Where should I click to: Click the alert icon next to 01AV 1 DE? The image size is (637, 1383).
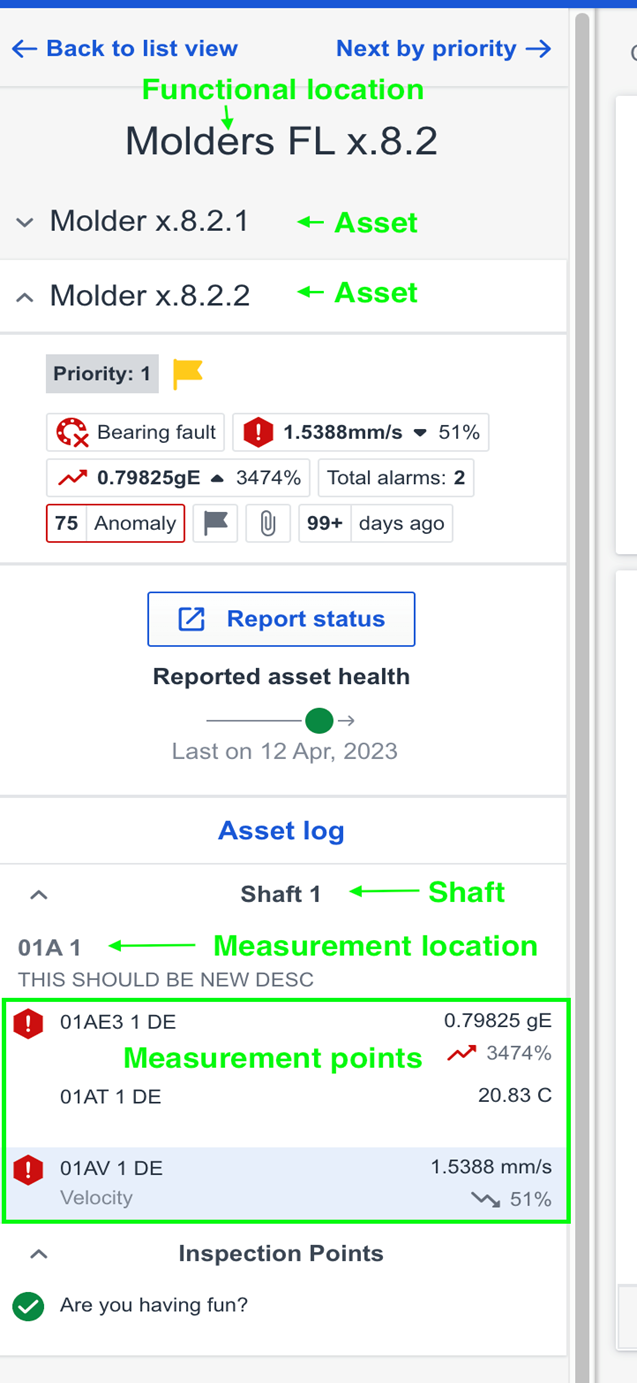28,1169
